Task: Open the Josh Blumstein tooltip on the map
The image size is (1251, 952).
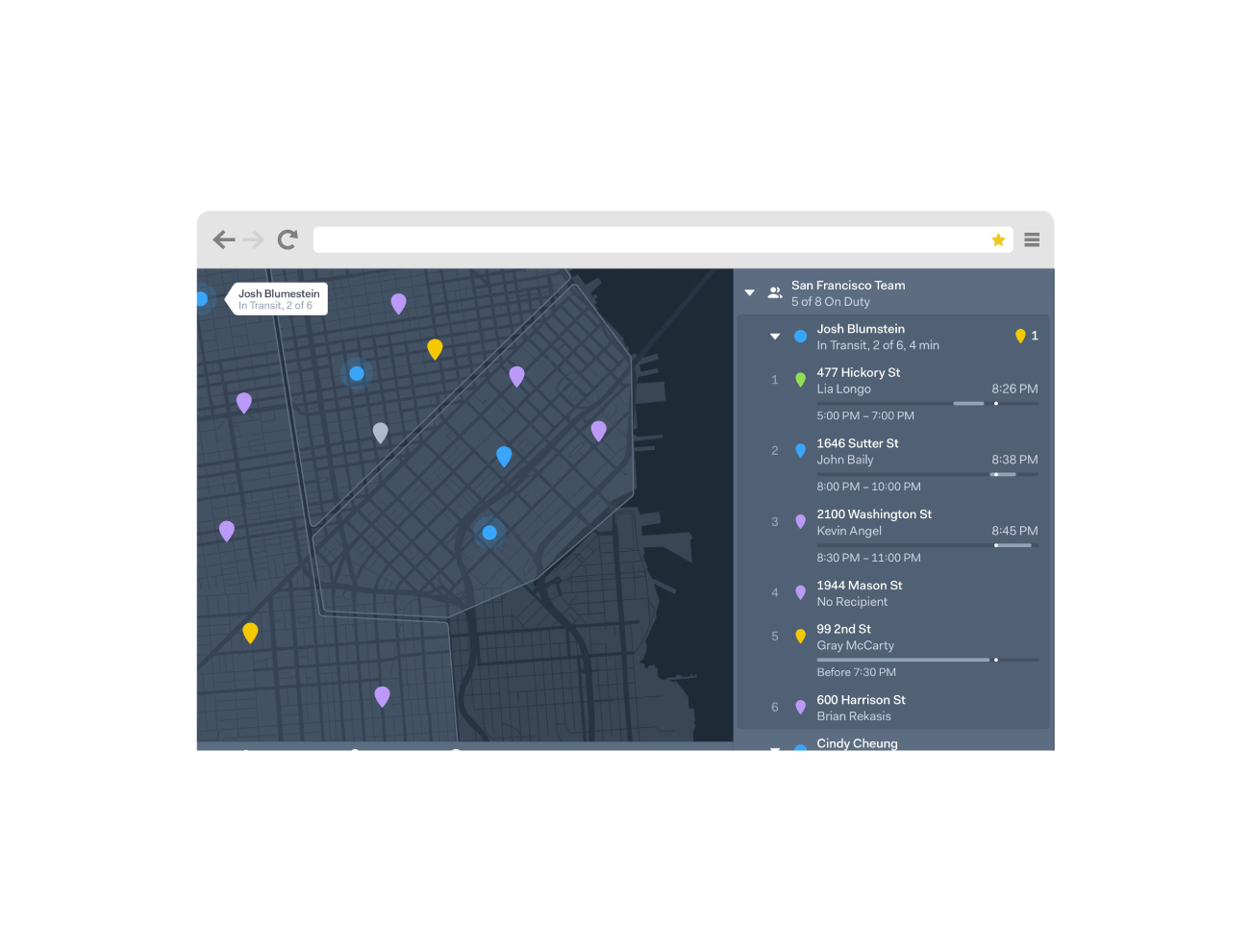Action: click(x=279, y=299)
